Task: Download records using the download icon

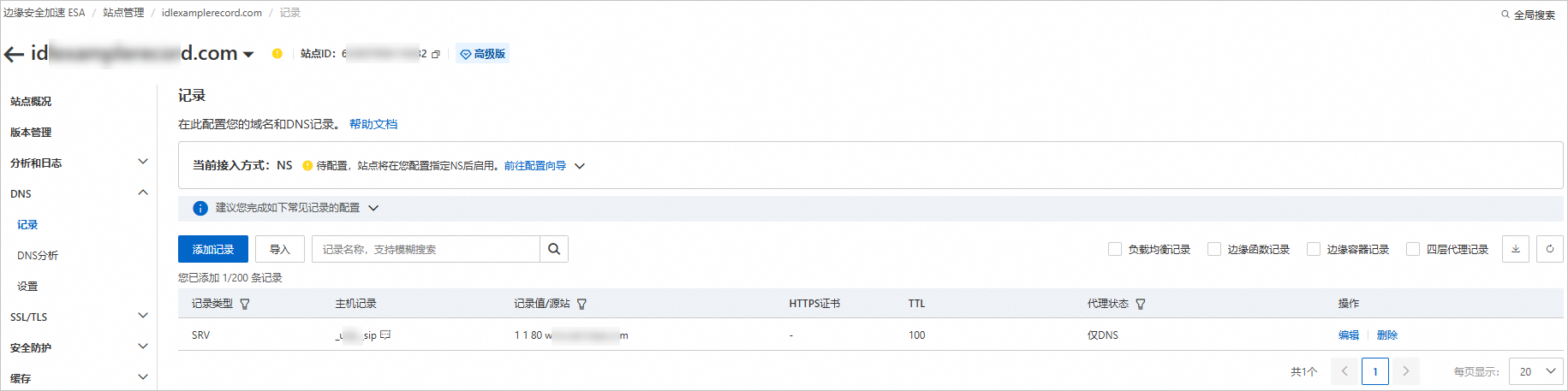Action: (1515, 249)
